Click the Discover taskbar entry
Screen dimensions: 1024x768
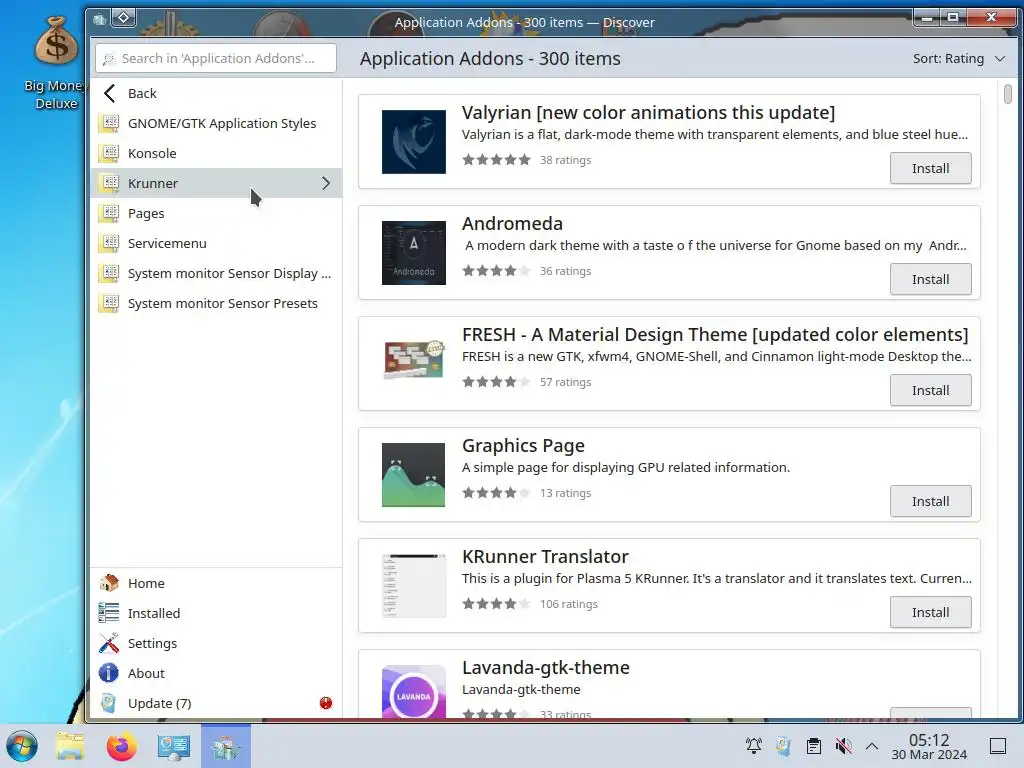coord(226,746)
